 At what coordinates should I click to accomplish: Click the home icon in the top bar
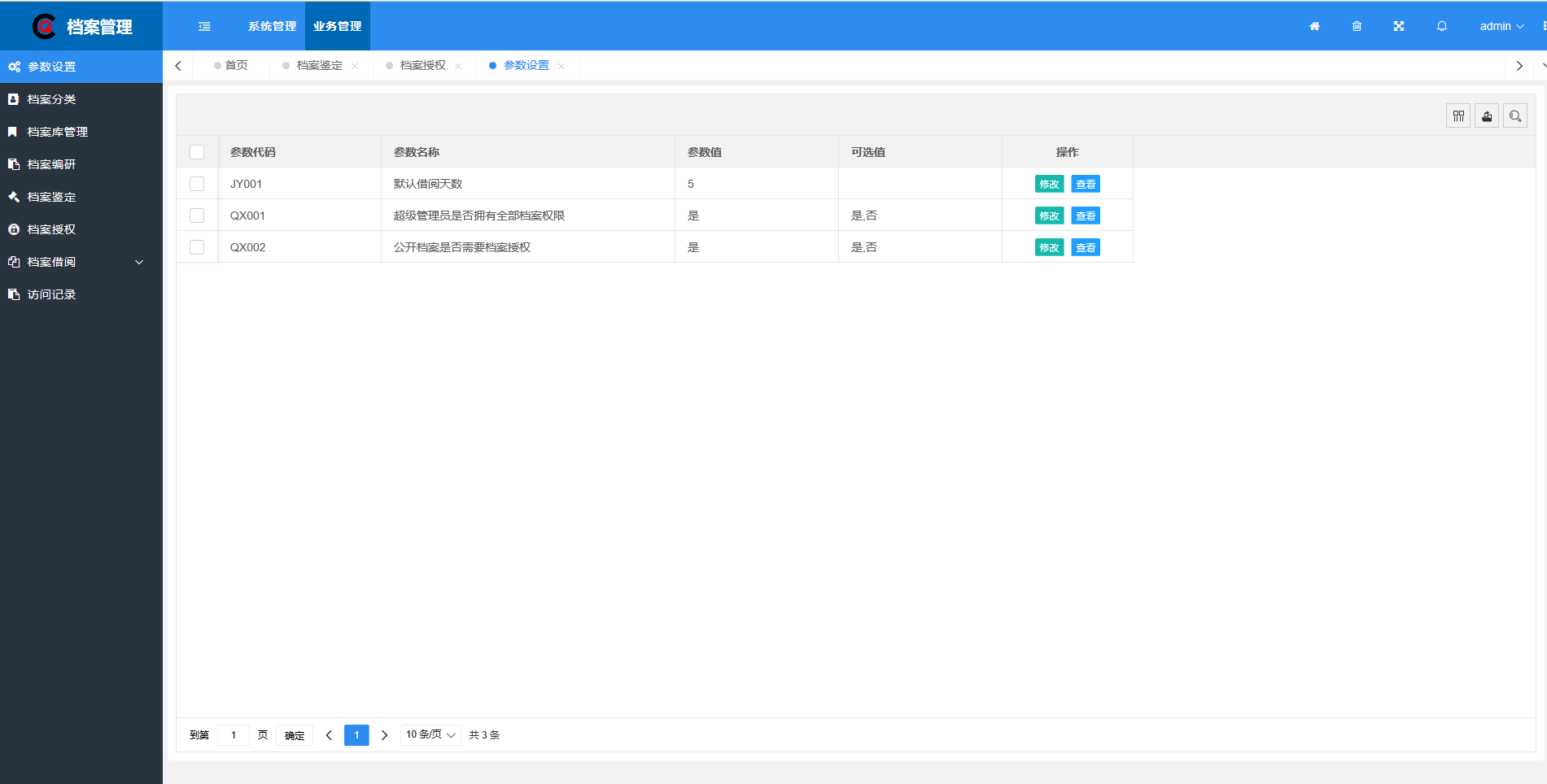tap(1314, 26)
